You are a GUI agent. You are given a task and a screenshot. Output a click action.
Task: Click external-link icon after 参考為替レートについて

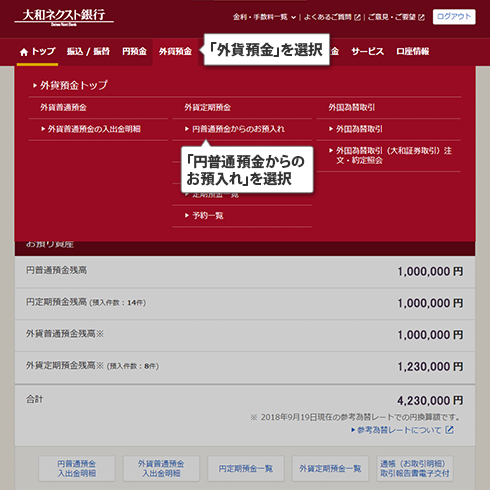[x=449, y=430]
